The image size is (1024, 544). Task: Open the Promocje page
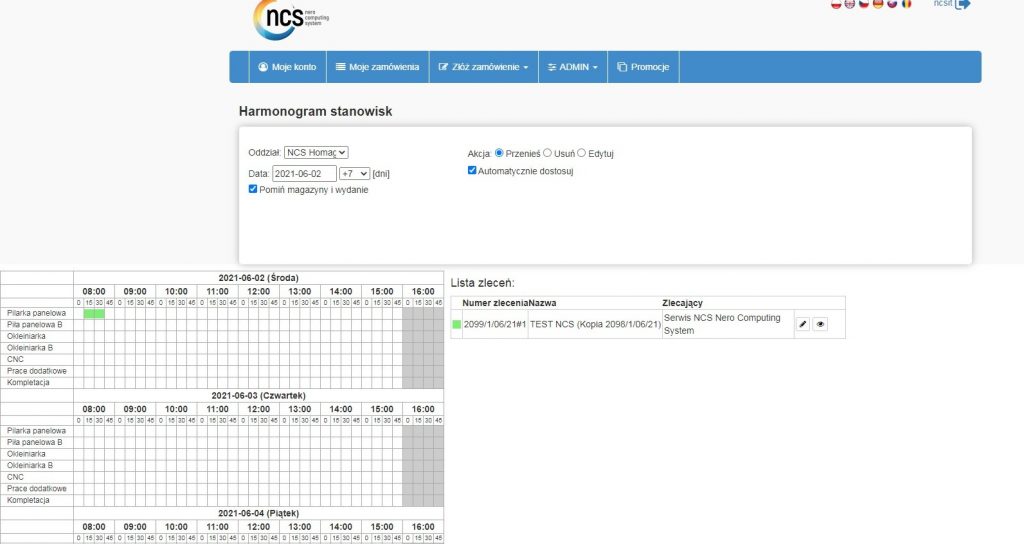pos(643,67)
